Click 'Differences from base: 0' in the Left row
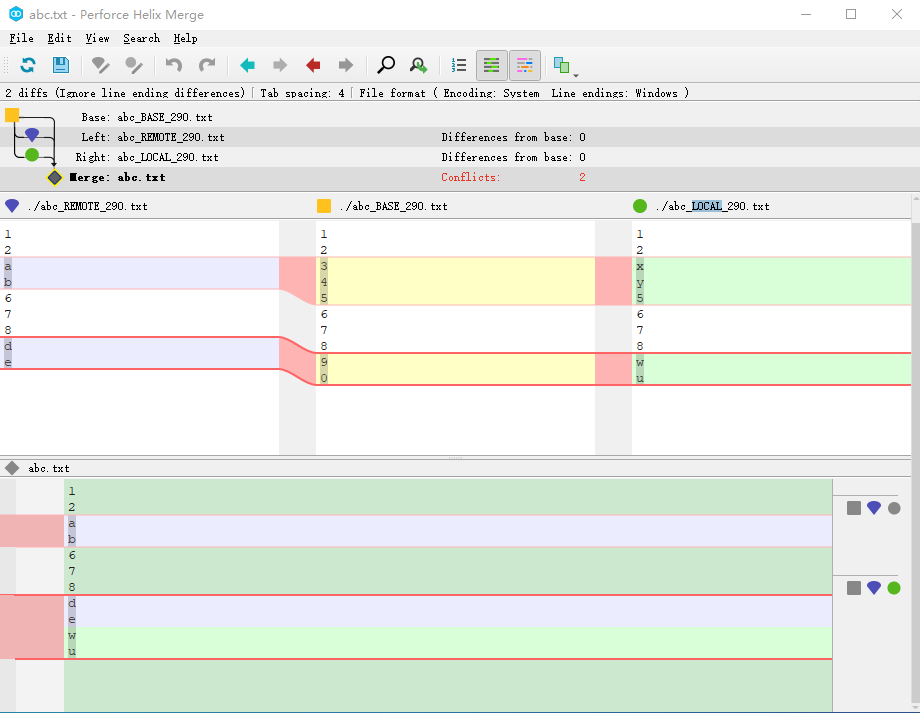 tap(513, 137)
